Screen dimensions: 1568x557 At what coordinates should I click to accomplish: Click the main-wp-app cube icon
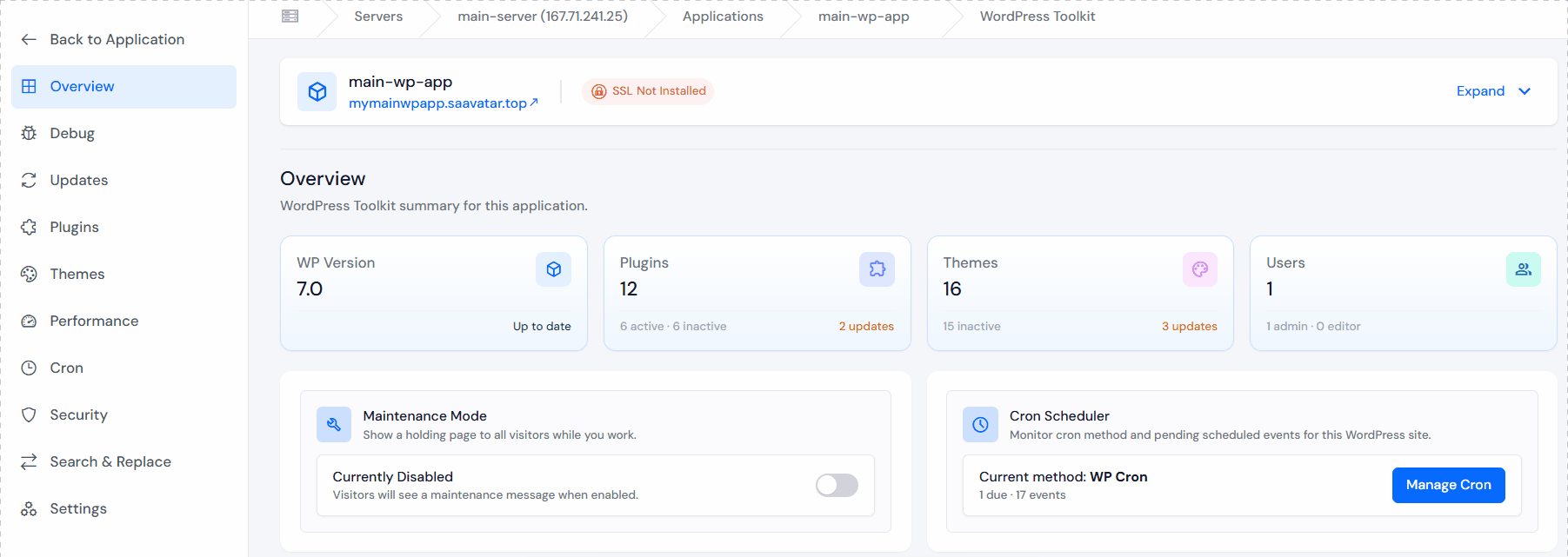[317, 91]
